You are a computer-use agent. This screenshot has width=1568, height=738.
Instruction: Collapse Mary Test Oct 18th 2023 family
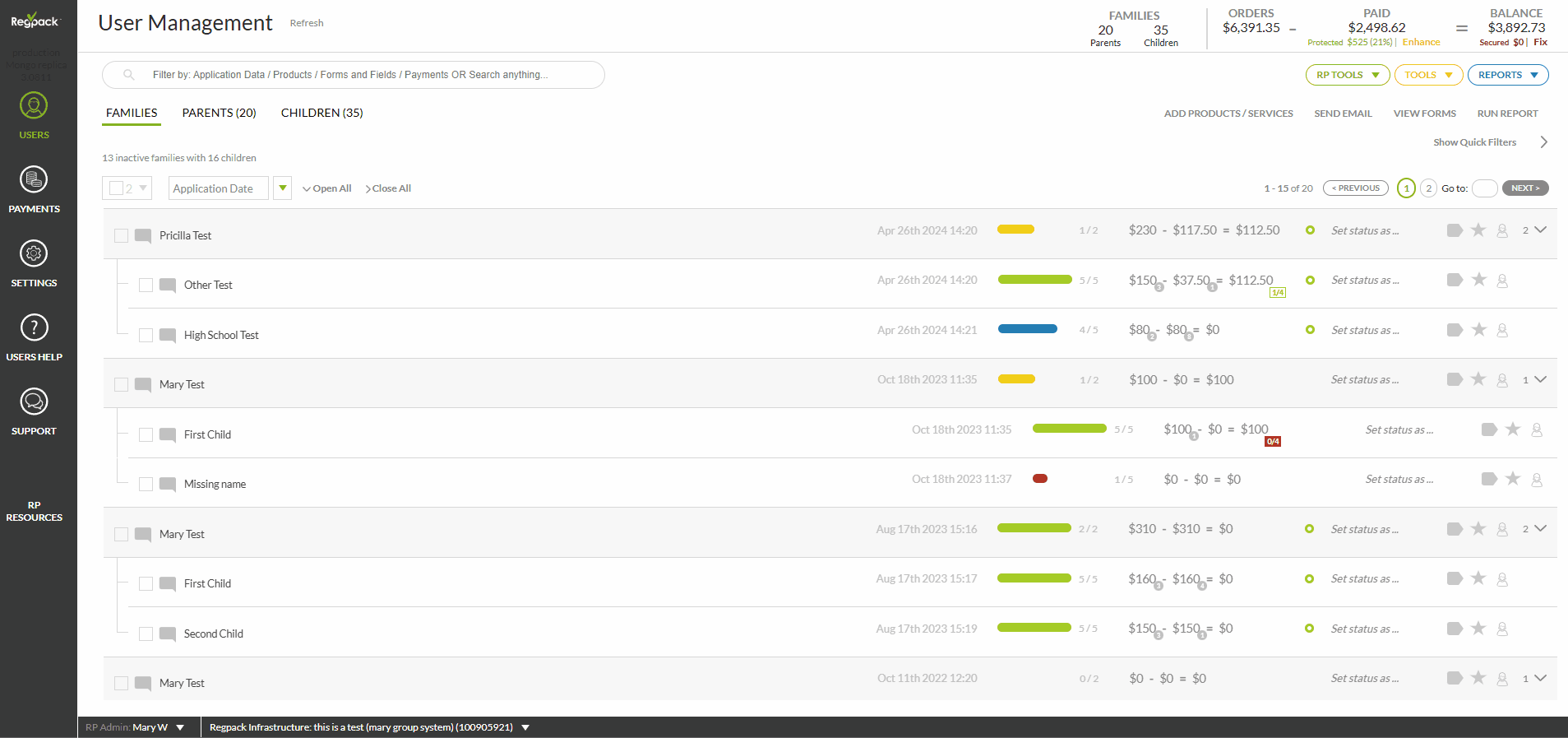click(1541, 379)
